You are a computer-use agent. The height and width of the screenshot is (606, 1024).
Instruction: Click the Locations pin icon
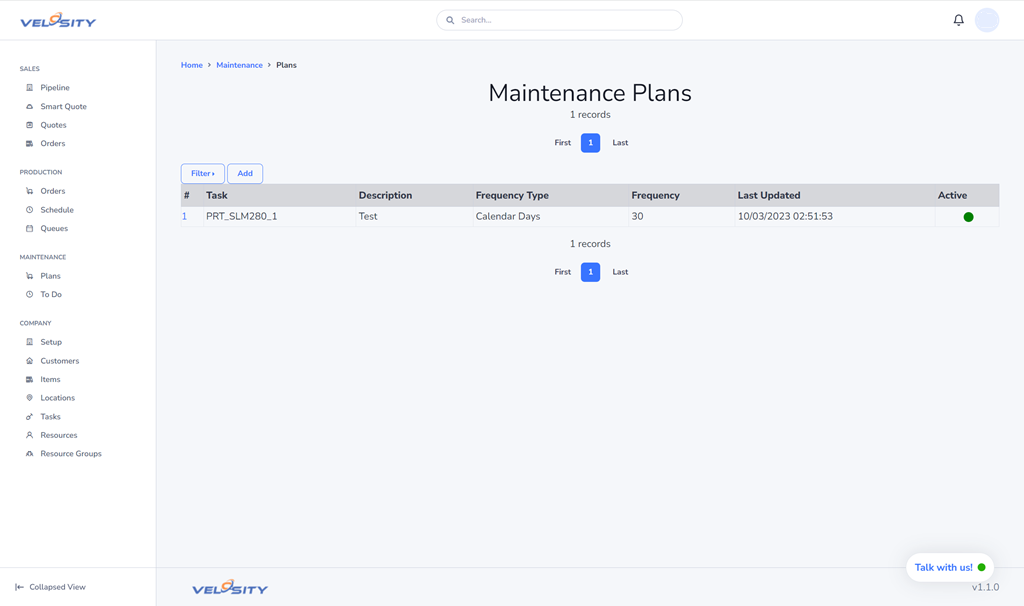pos(29,398)
